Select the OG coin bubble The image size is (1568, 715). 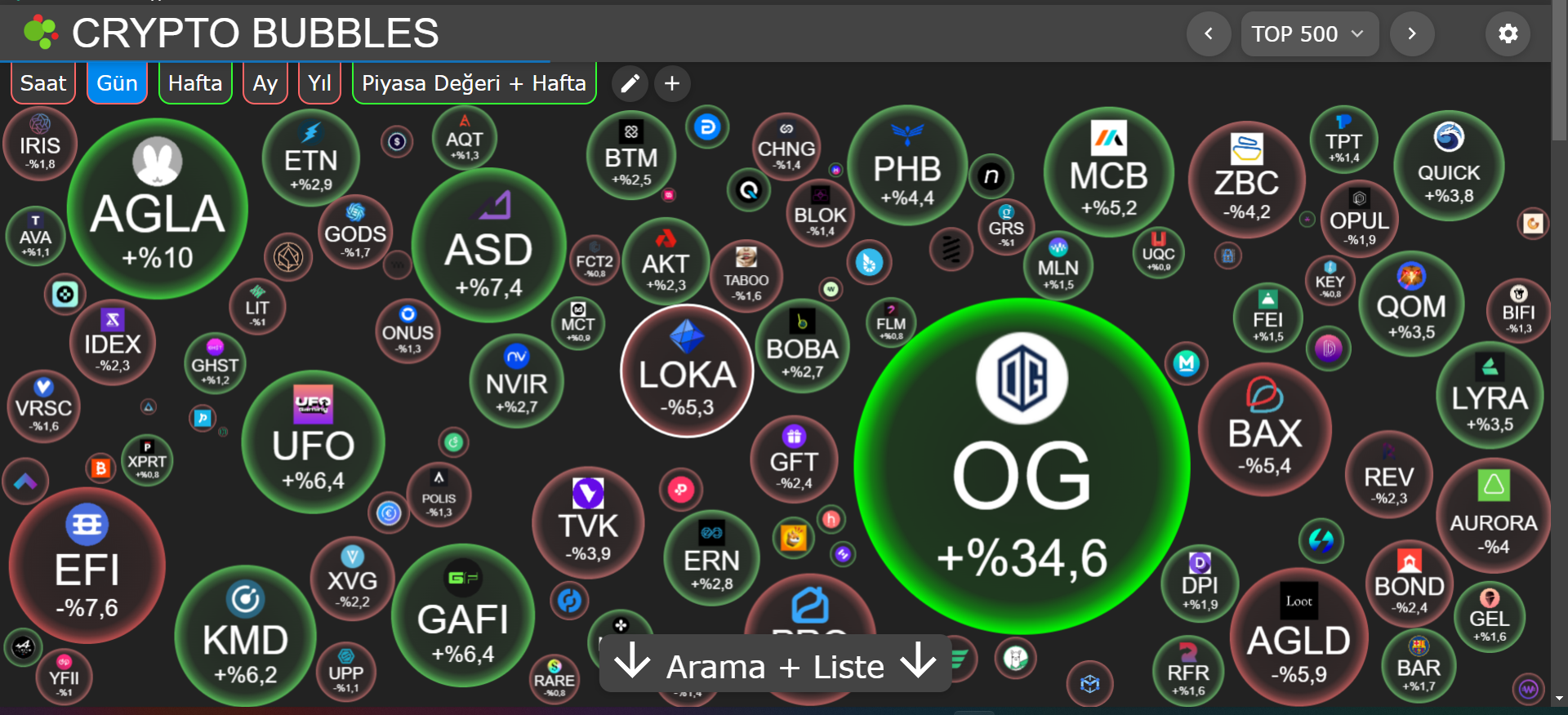click(1021, 465)
